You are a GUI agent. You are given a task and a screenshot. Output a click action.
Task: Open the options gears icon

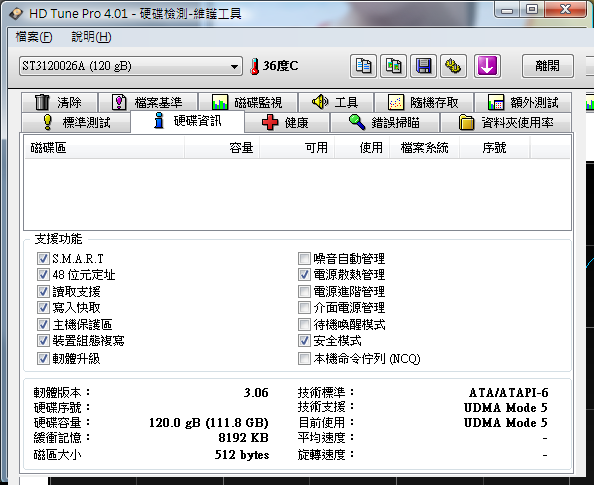pyautogui.click(x=453, y=66)
